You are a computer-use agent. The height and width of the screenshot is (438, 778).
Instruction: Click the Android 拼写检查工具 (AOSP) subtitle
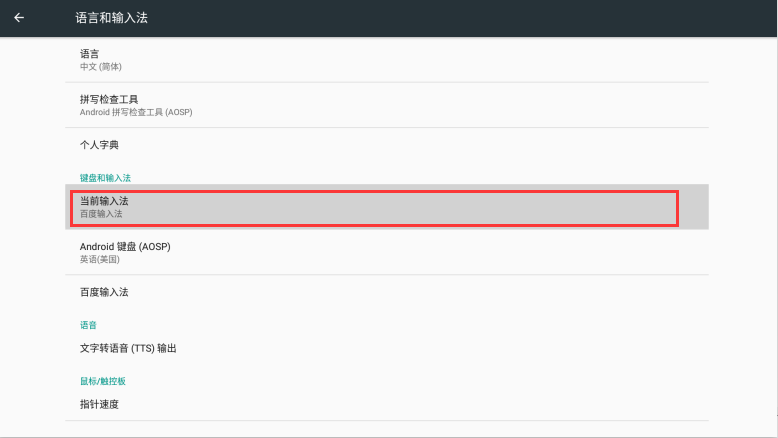[135, 112]
